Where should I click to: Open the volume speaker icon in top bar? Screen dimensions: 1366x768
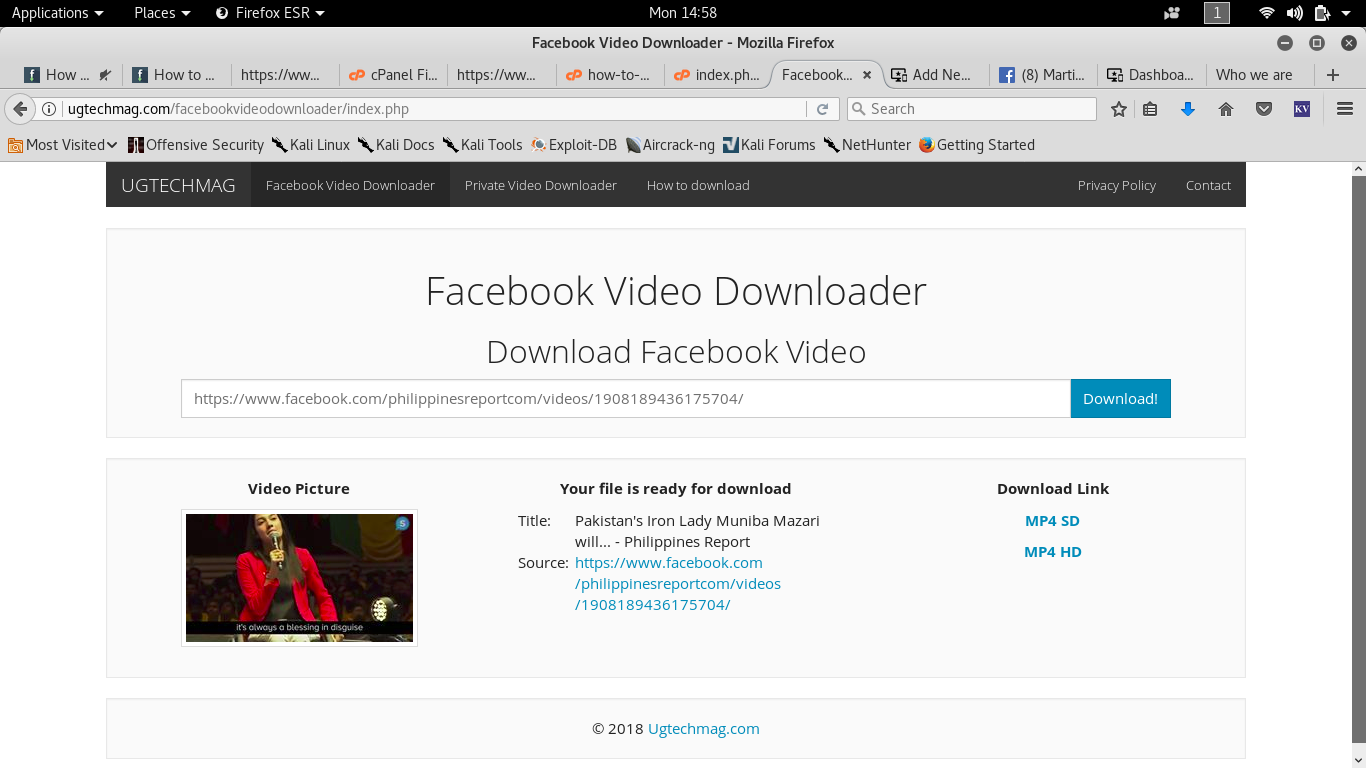coord(1295,13)
